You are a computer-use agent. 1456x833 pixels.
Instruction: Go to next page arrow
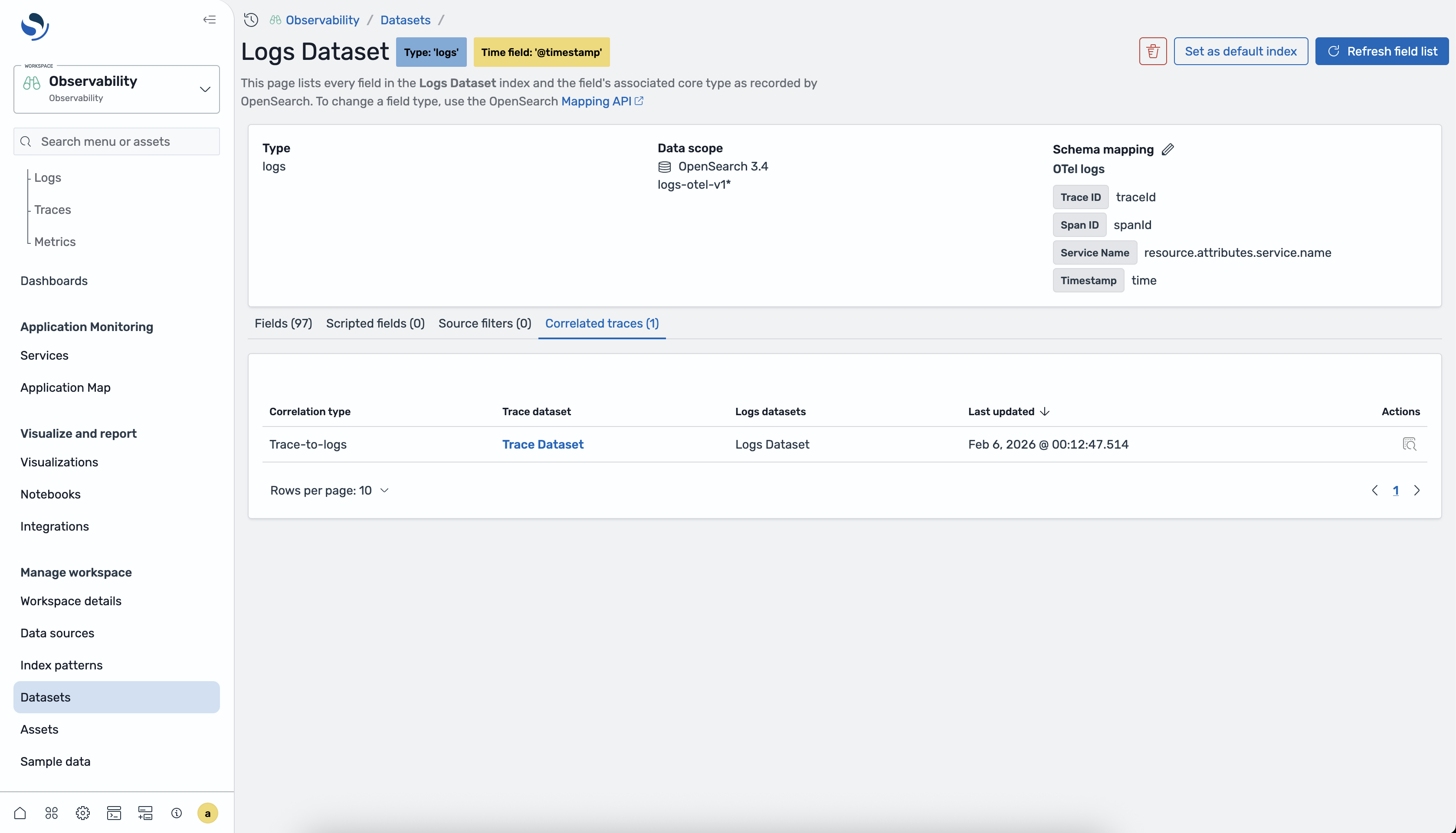click(x=1417, y=490)
